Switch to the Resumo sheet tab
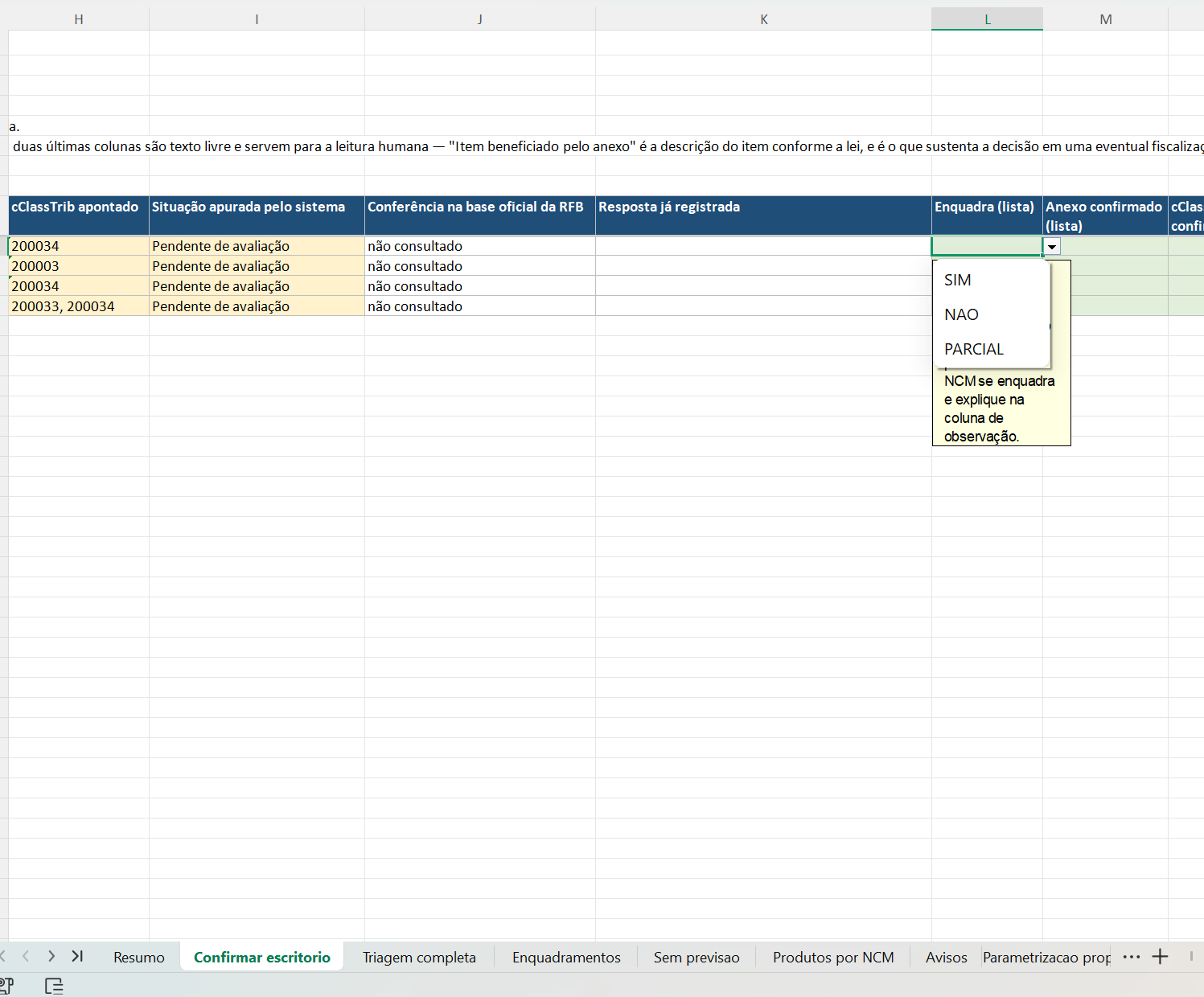 (x=139, y=957)
